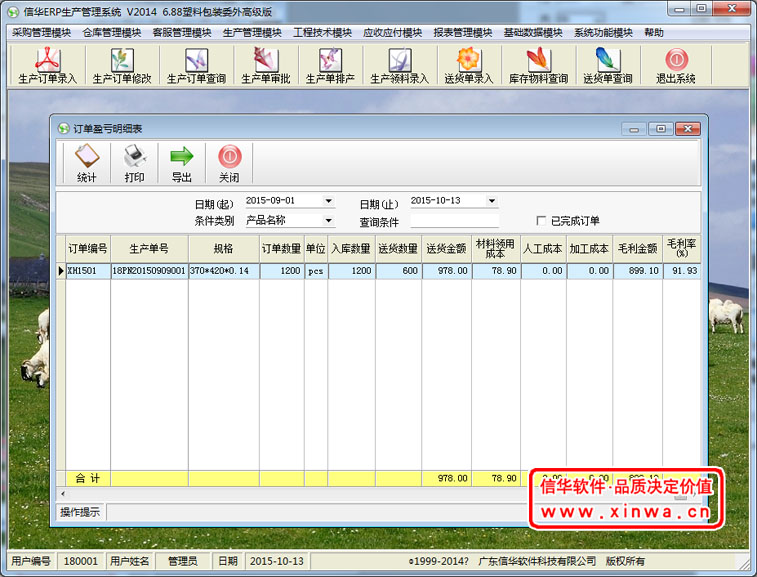Open the 生产管理模块 menu
This screenshot has height=577, width=757.
(x=252, y=32)
